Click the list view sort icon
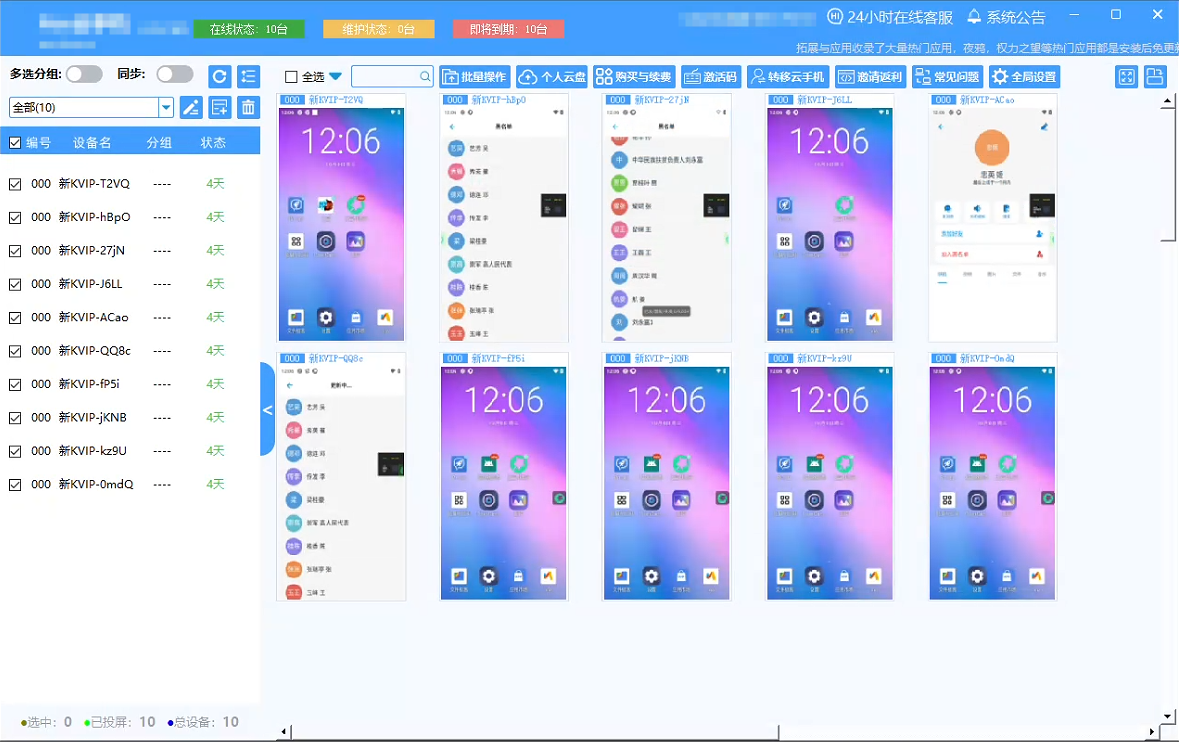The height and width of the screenshot is (742, 1179). (248, 76)
